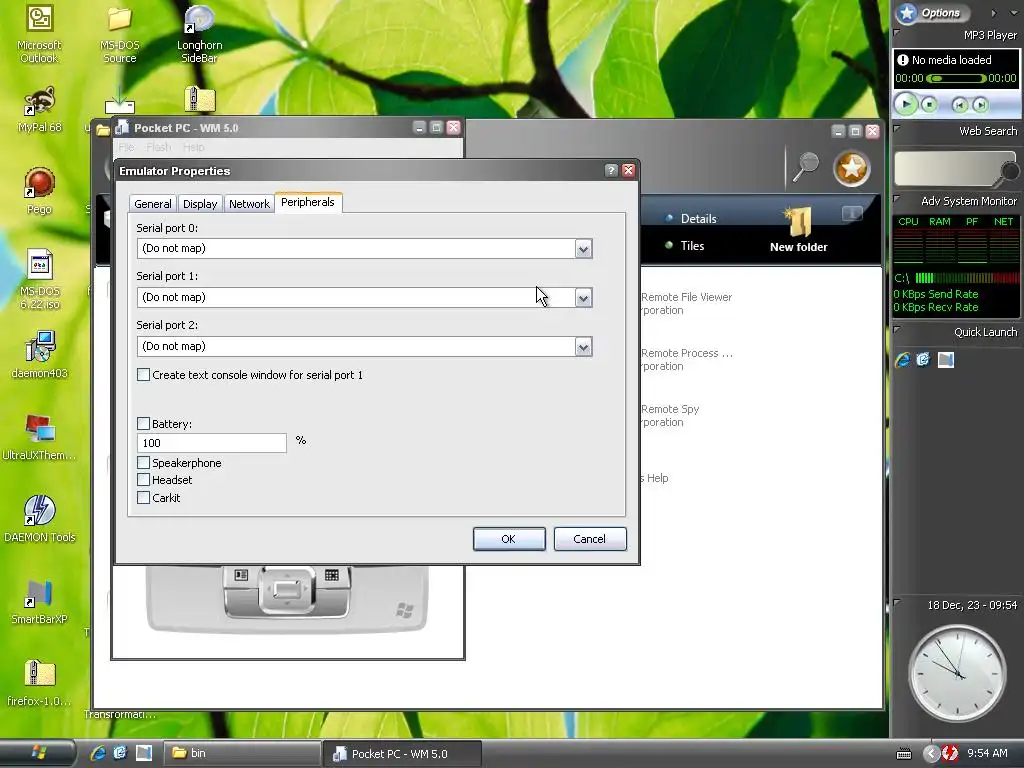The image size is (1024, 768).
Task: Click Cancel in Emulator Properties
Action: pyautogui.click(x=590, y=539)
